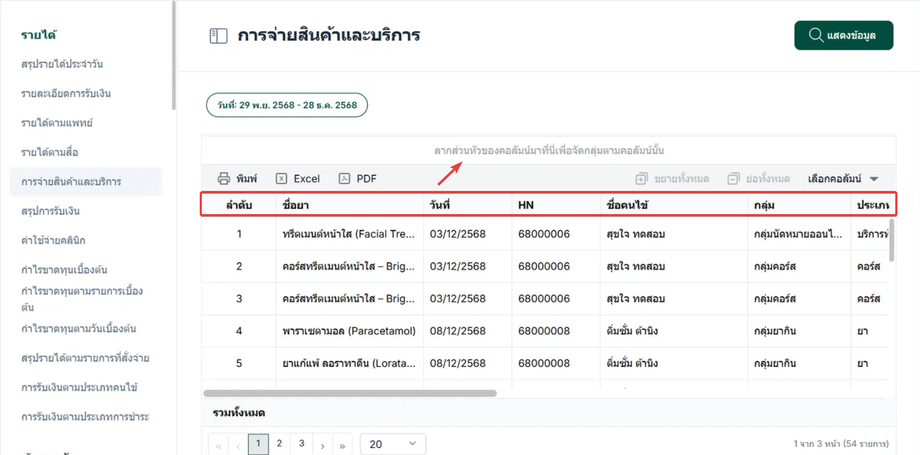
Task: Click the horizontal scrollbar of the table
Action: coord(350,393)
